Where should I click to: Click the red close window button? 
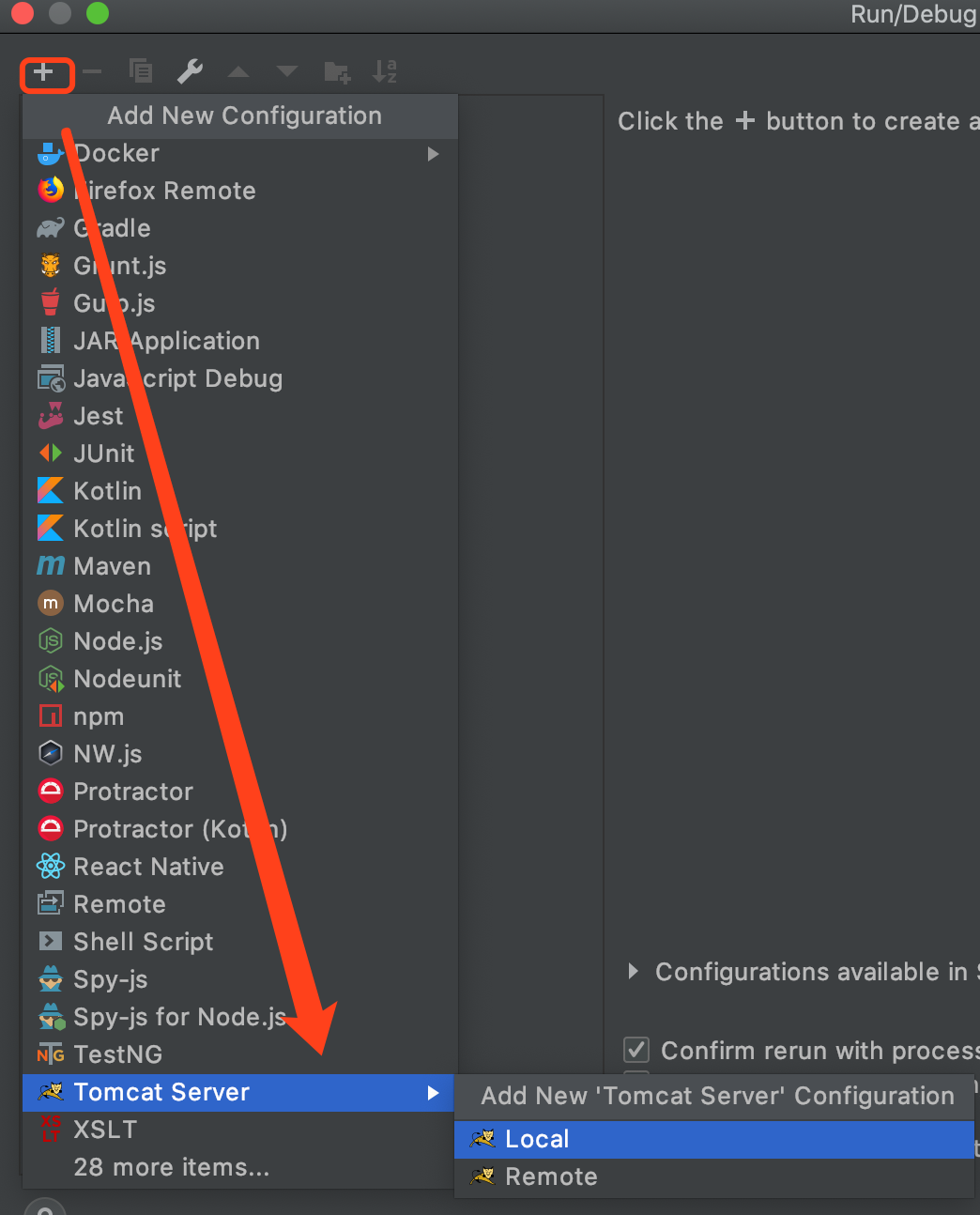pyautogui.click(x=22, y=13)
